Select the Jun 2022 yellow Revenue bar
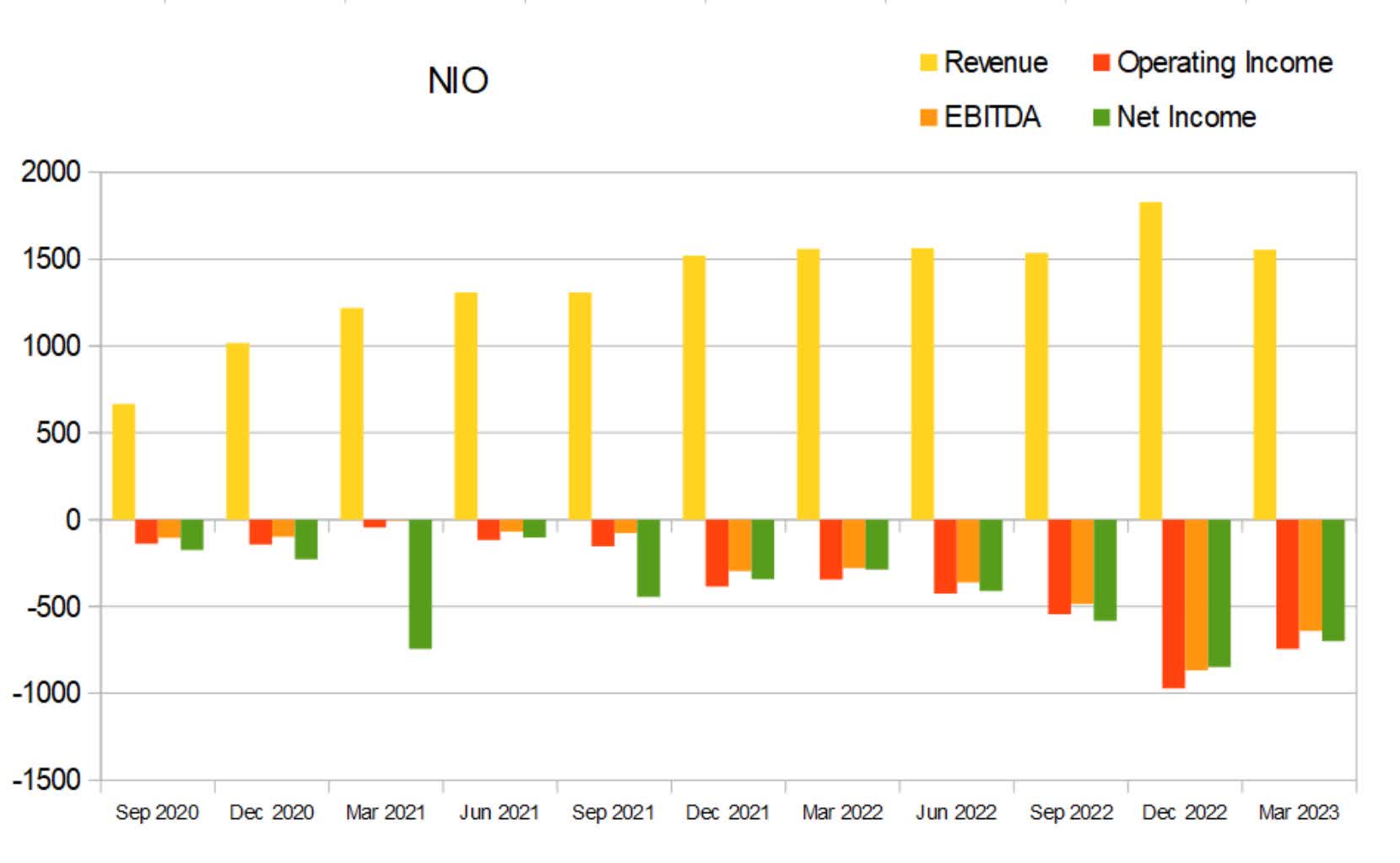 [x=922, y=384]
